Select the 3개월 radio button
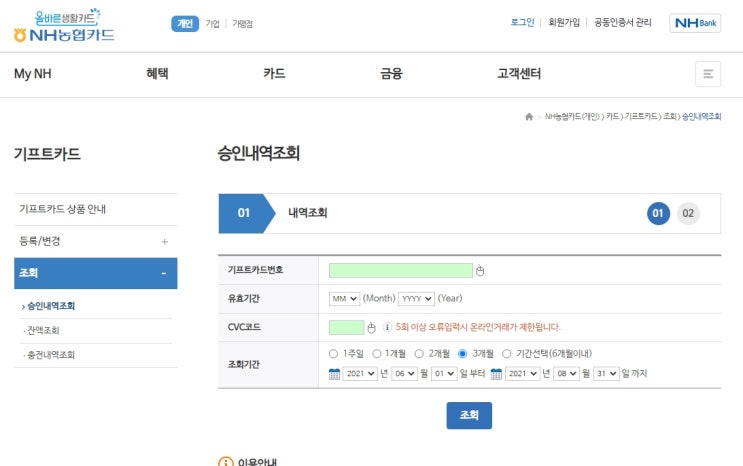This screenshot has width=743, height=466. coord(462,354)
